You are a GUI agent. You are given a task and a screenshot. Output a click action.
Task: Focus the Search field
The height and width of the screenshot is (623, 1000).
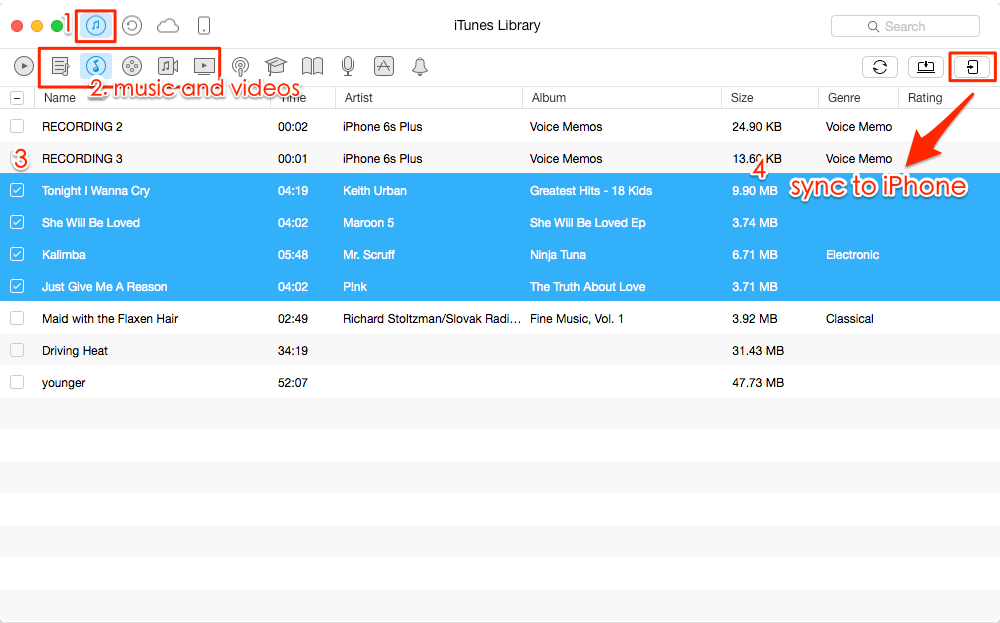click(906, 26)
